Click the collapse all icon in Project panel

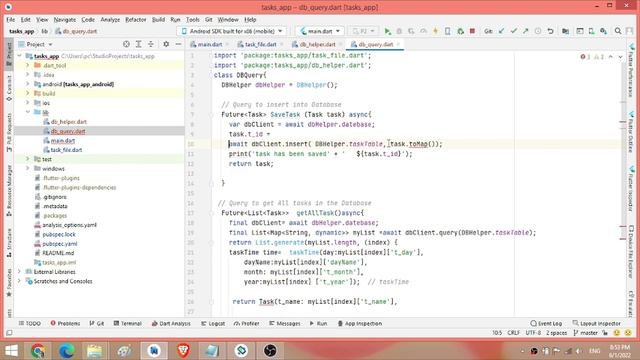151,44
